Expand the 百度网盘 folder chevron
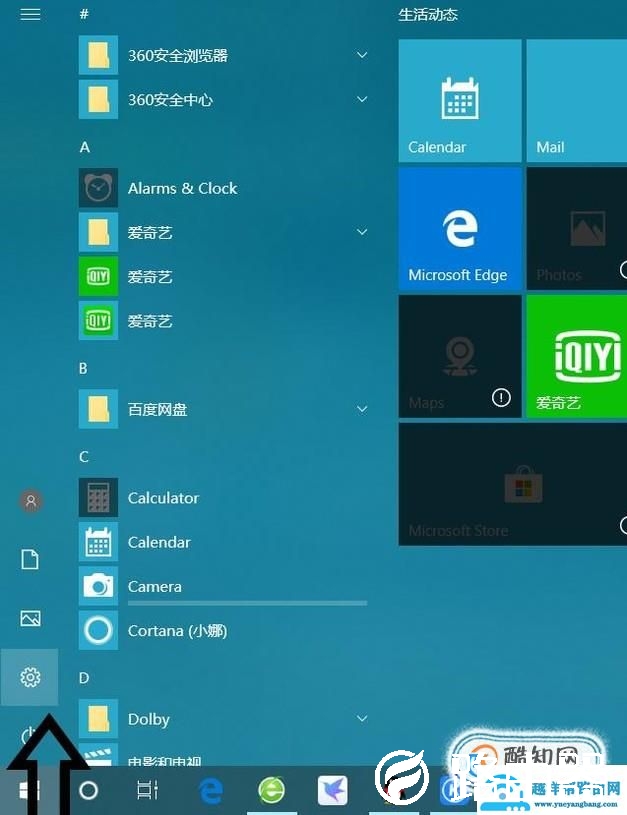627x815 pixels. [362, 409]
